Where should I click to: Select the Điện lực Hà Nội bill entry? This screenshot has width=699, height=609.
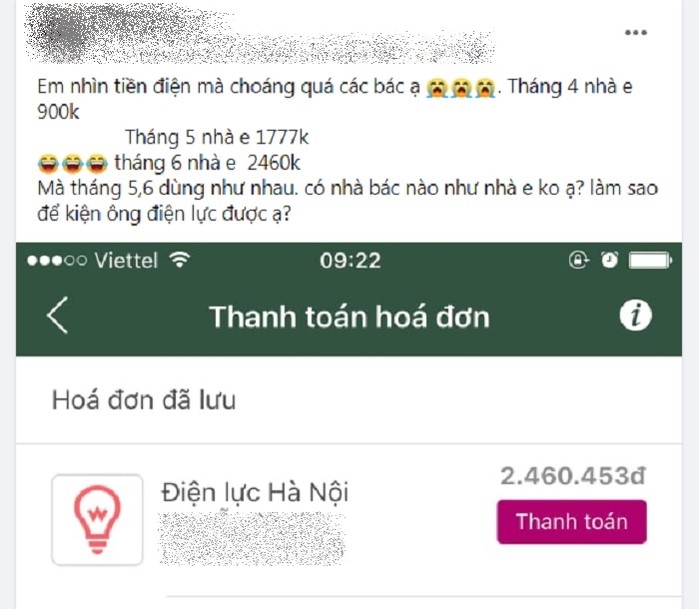pyautogui.click(x=349, y=520)
